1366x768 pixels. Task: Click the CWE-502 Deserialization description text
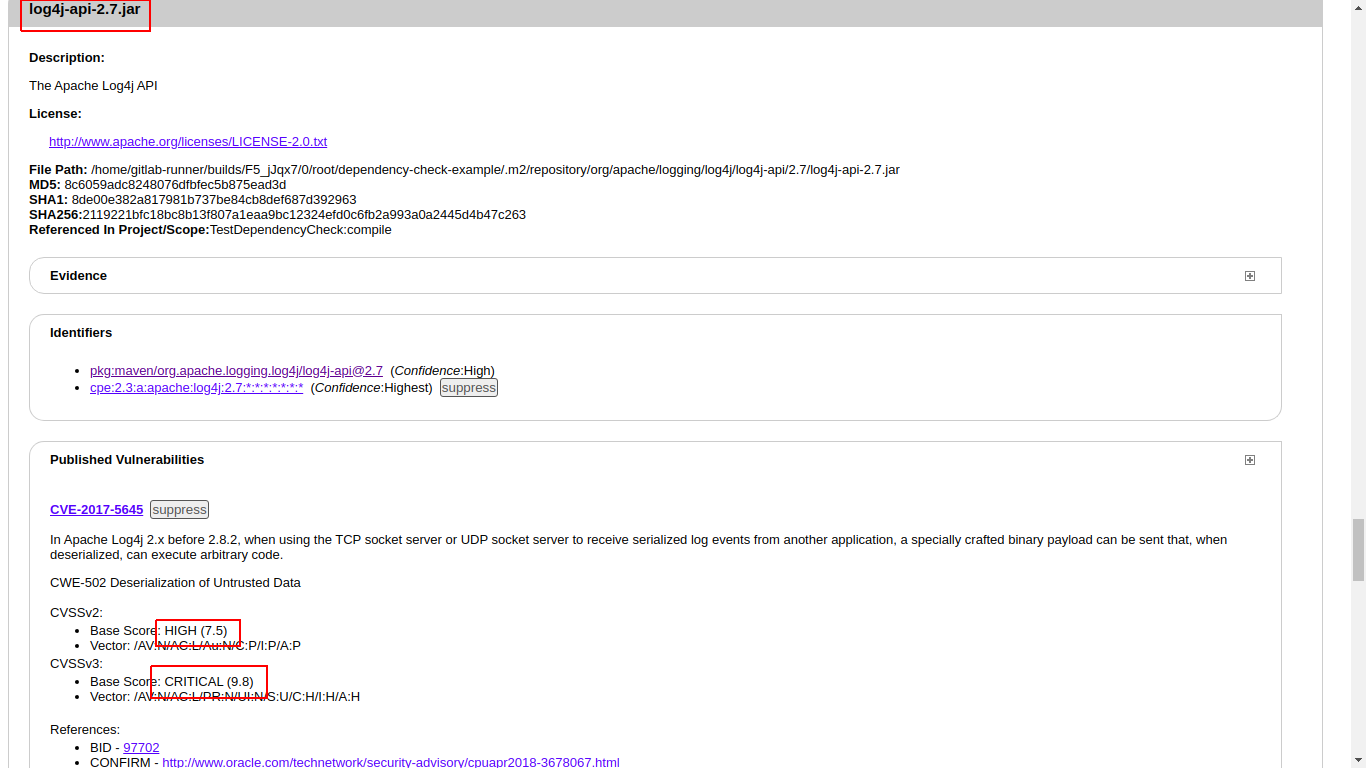point(175,582)
